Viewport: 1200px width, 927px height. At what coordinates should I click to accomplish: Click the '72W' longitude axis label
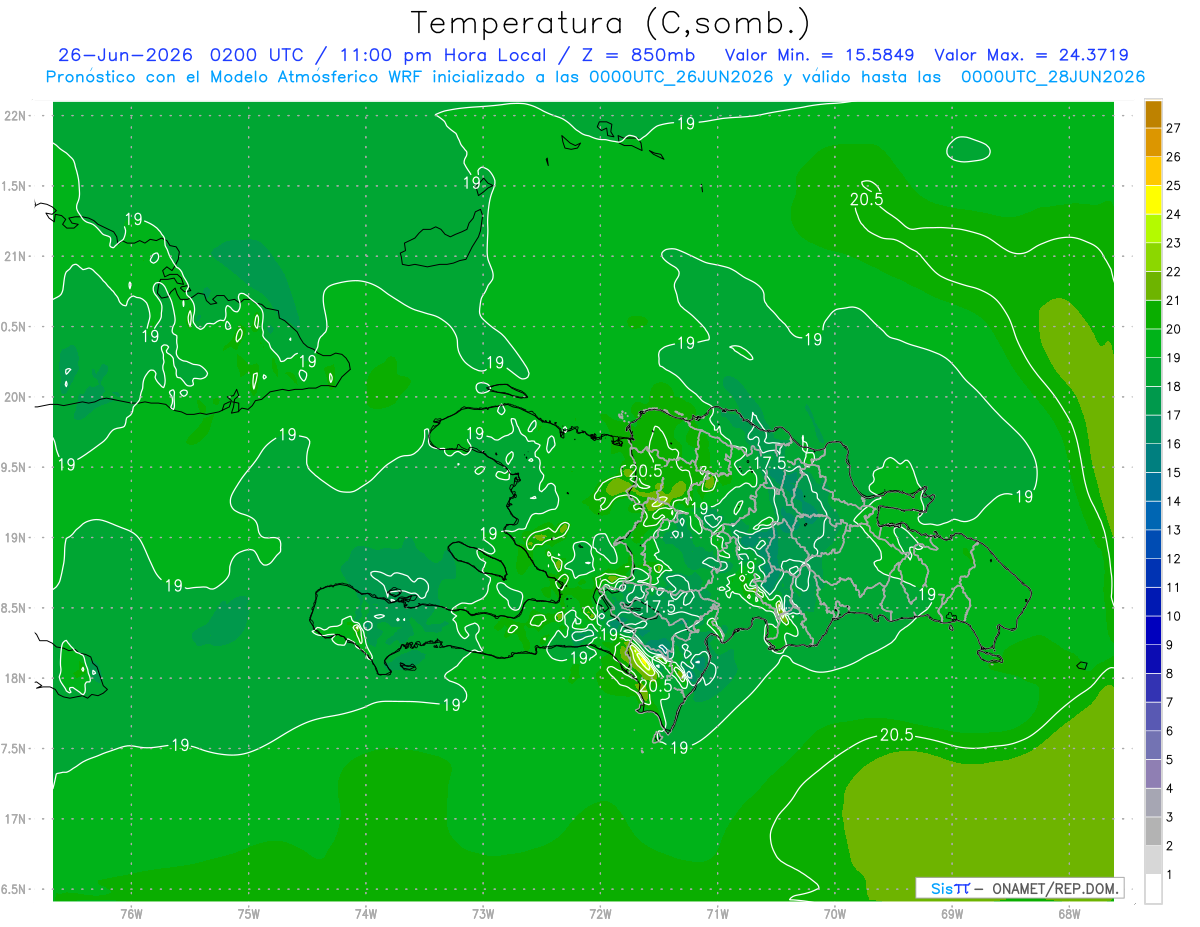point(601,914)
